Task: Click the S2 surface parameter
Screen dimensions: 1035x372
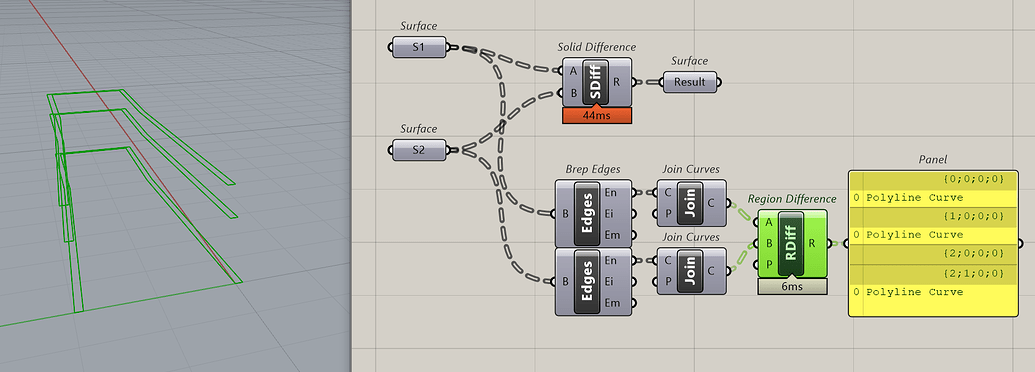Action: pos(418,150)
